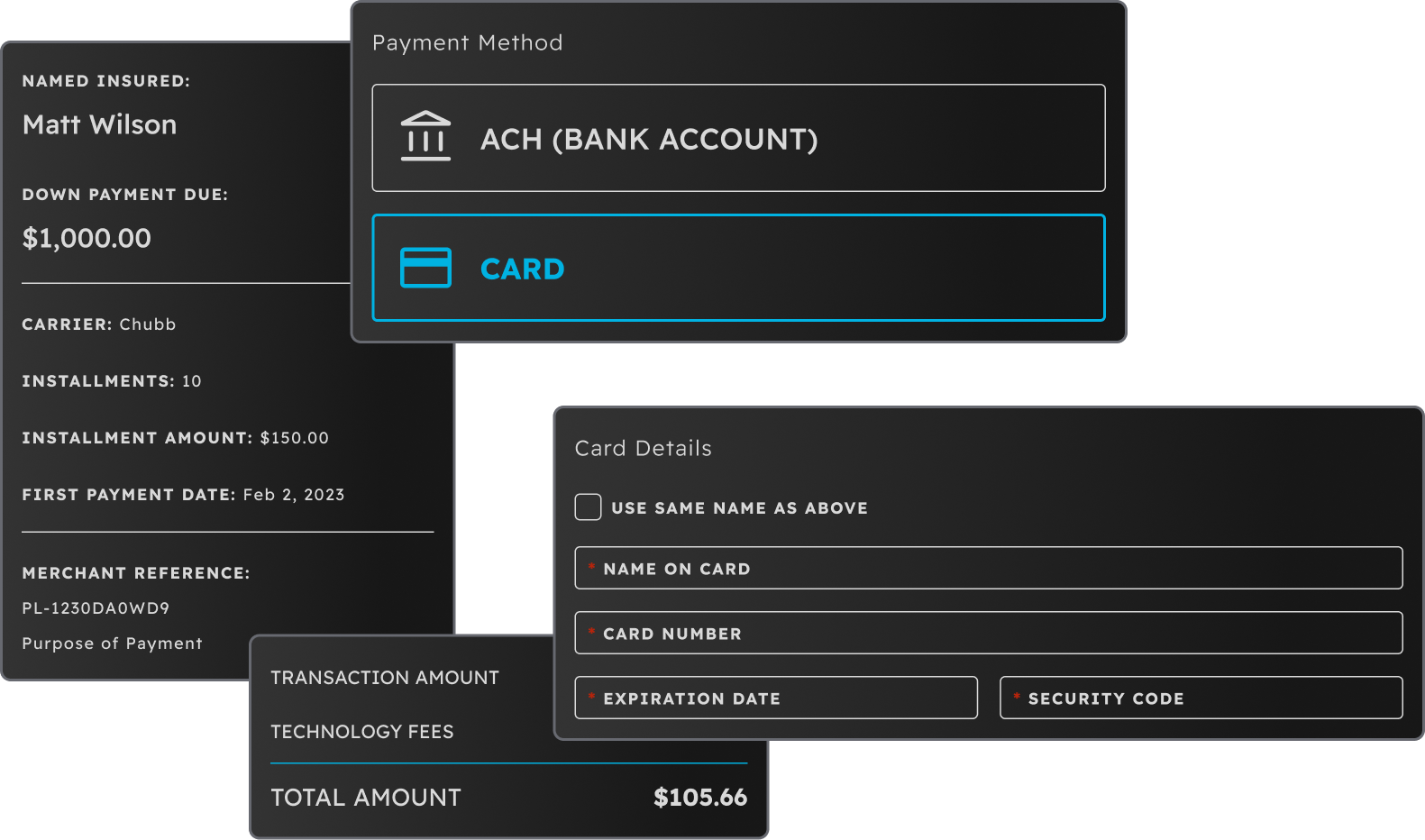Select the Expiration Date input
Viewport: 1425px width, 840px height.
point(776,698)
